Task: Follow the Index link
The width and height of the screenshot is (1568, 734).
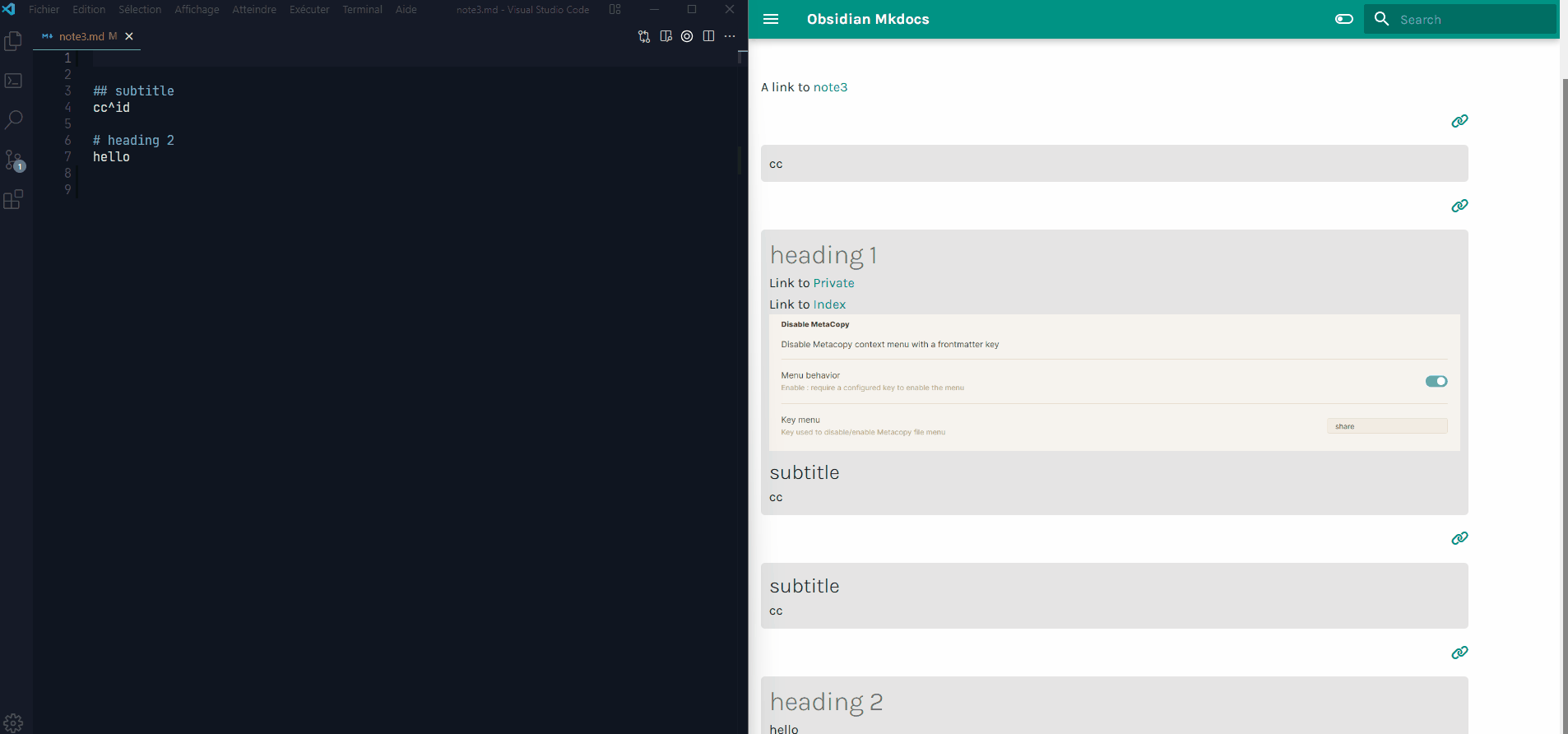Action: point(829,304)
